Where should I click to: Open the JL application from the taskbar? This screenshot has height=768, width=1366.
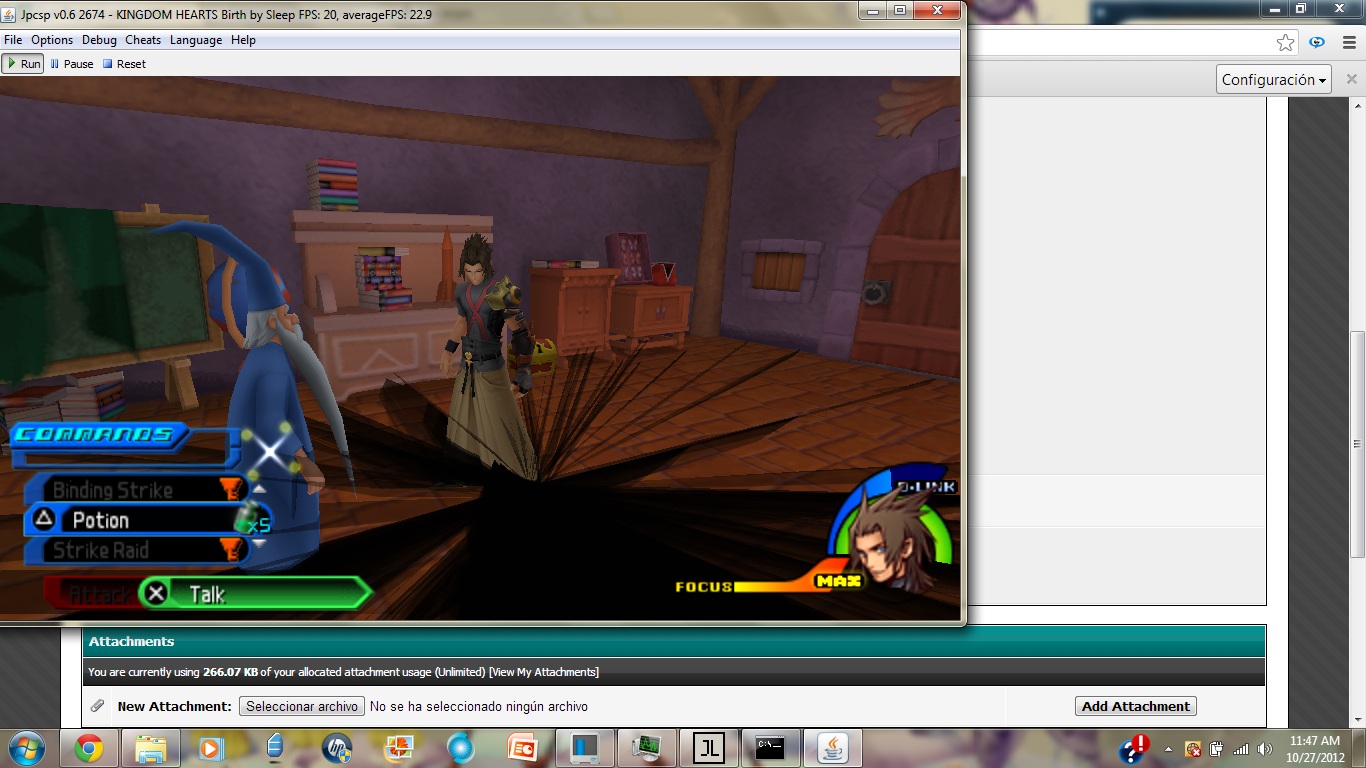coord(709,748)
